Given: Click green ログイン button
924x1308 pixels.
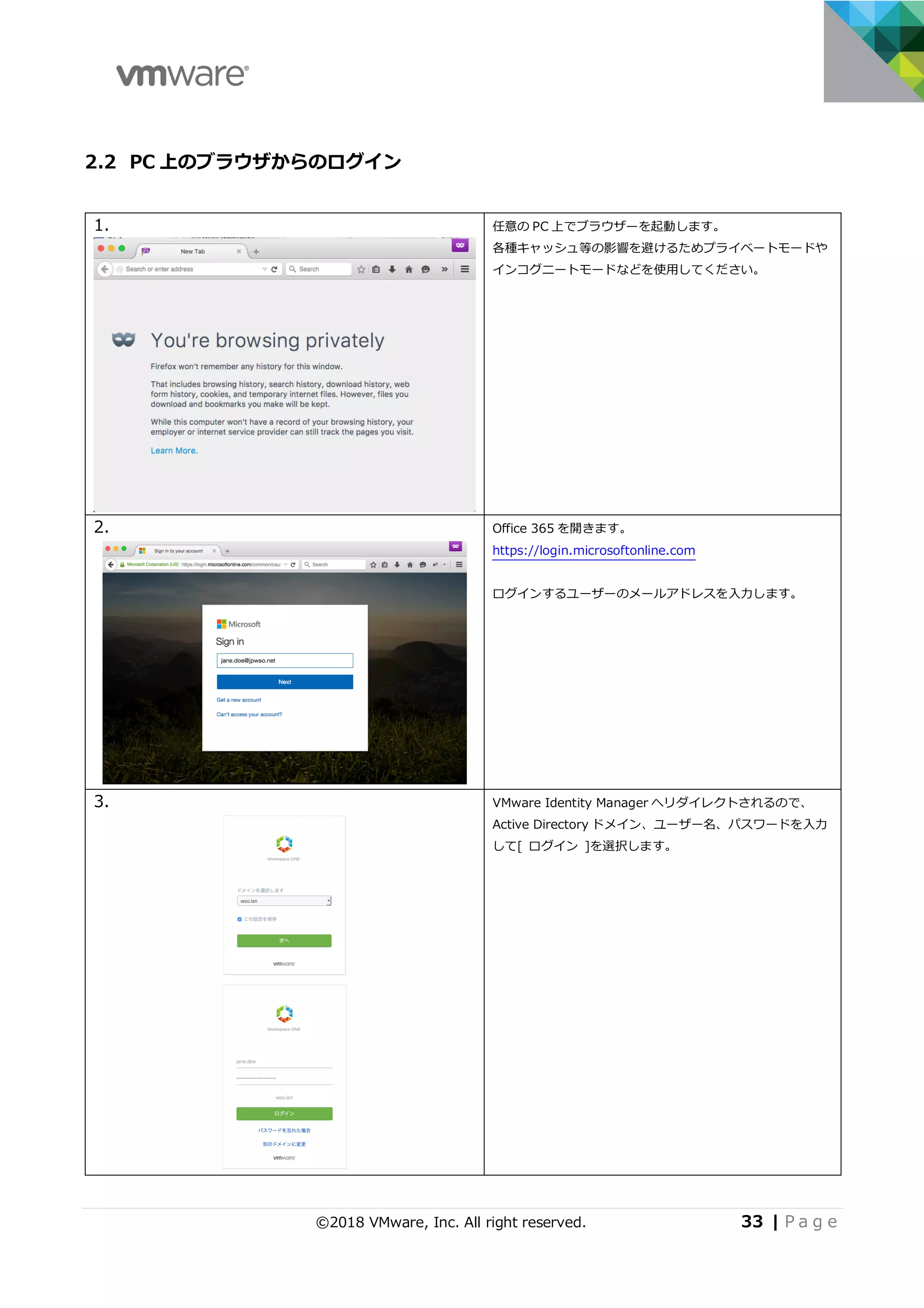Looking at the screenshot, I should [x=284, y=1113].
